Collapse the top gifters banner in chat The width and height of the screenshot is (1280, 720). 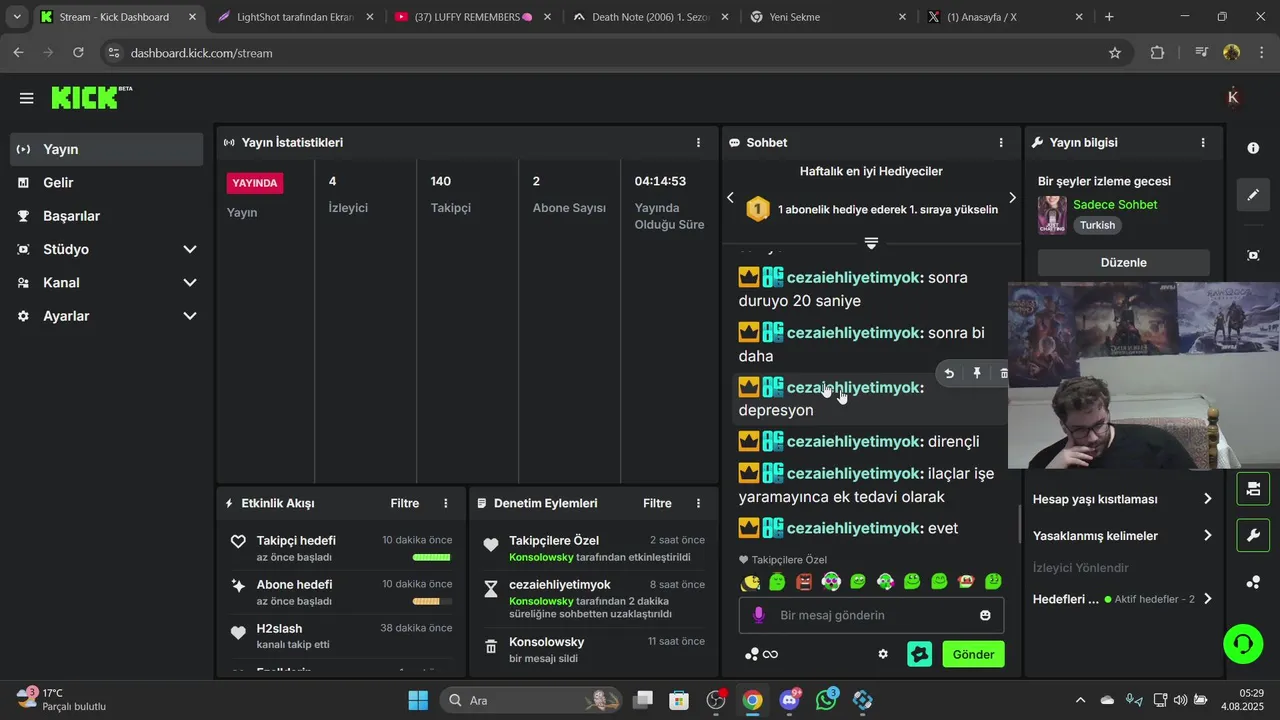871,243
